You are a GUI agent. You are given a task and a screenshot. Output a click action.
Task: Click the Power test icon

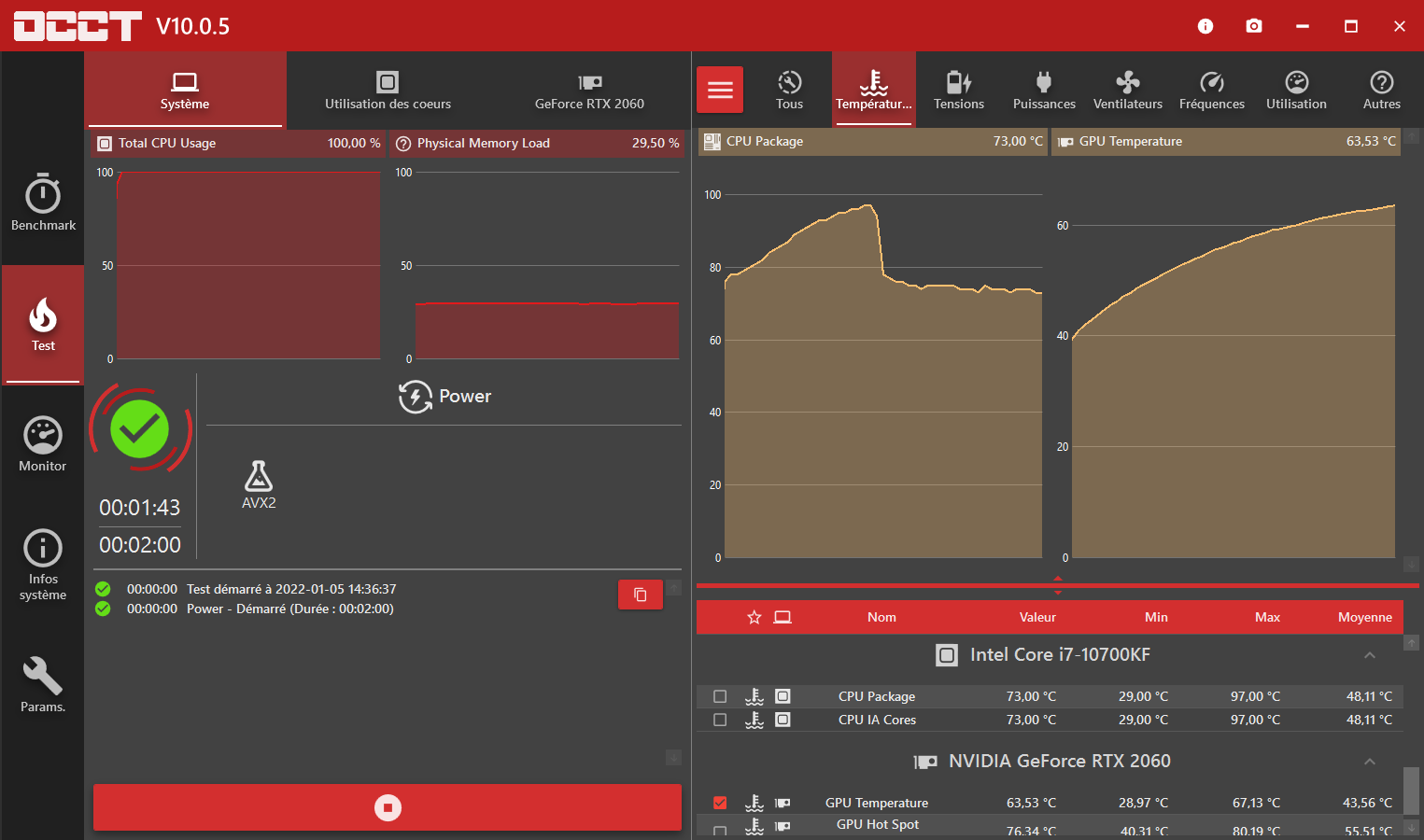[416, 397]
